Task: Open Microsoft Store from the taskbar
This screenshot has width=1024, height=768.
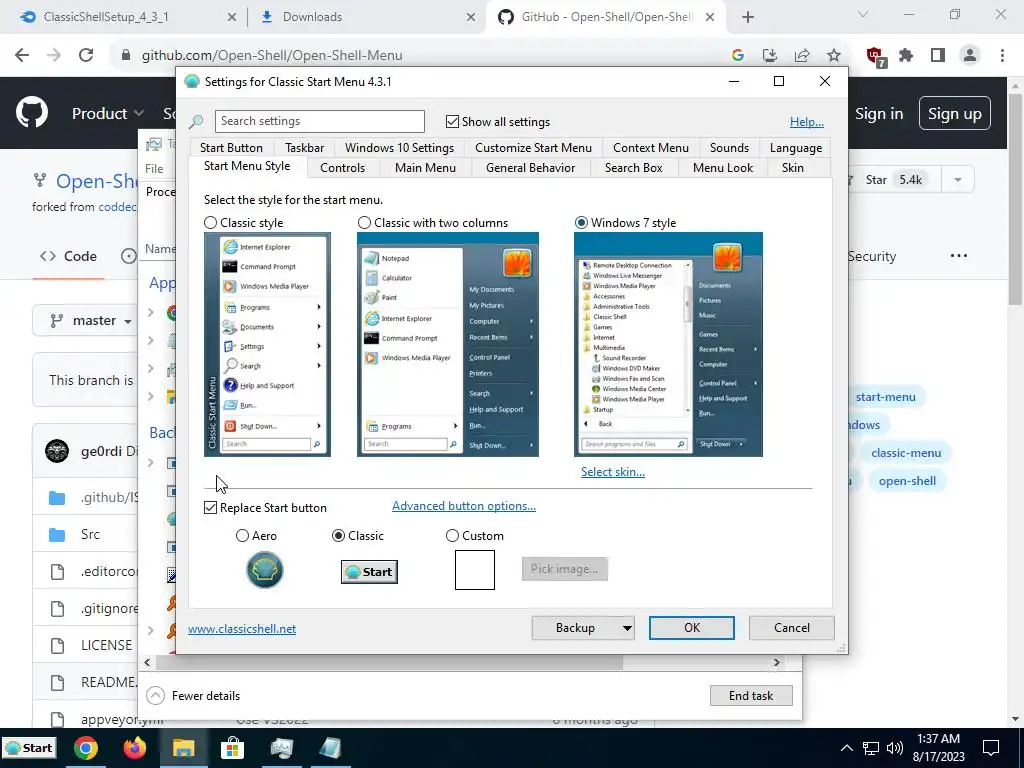Action: (x=232, y=748)
